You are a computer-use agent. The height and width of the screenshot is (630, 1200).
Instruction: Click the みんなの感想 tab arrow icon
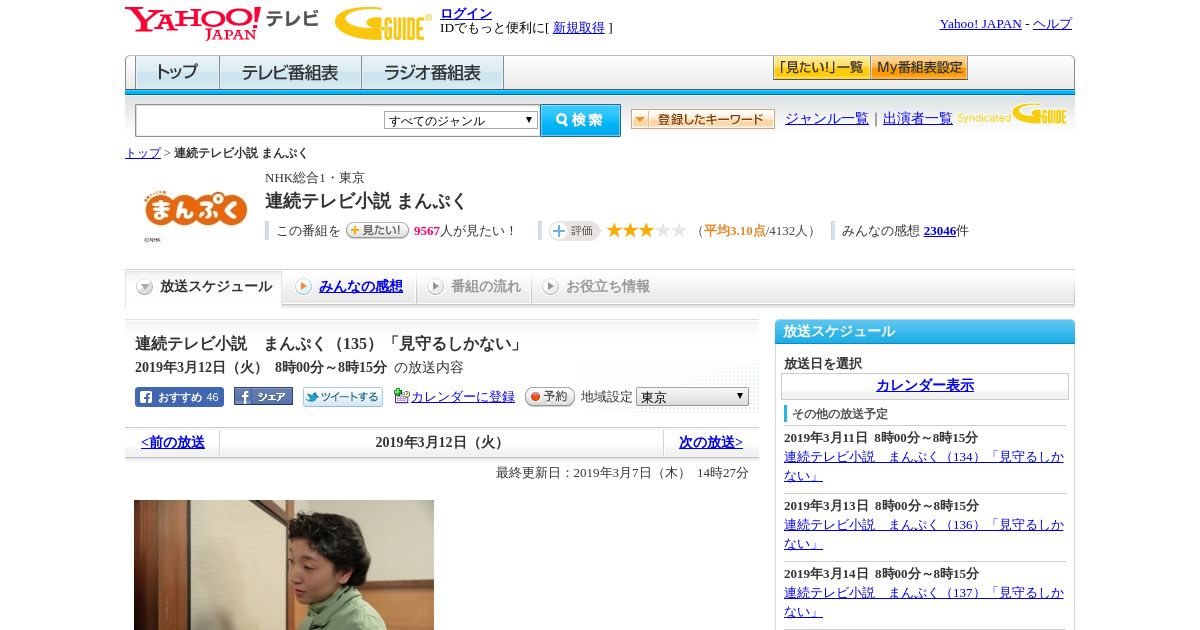point(303,287)
